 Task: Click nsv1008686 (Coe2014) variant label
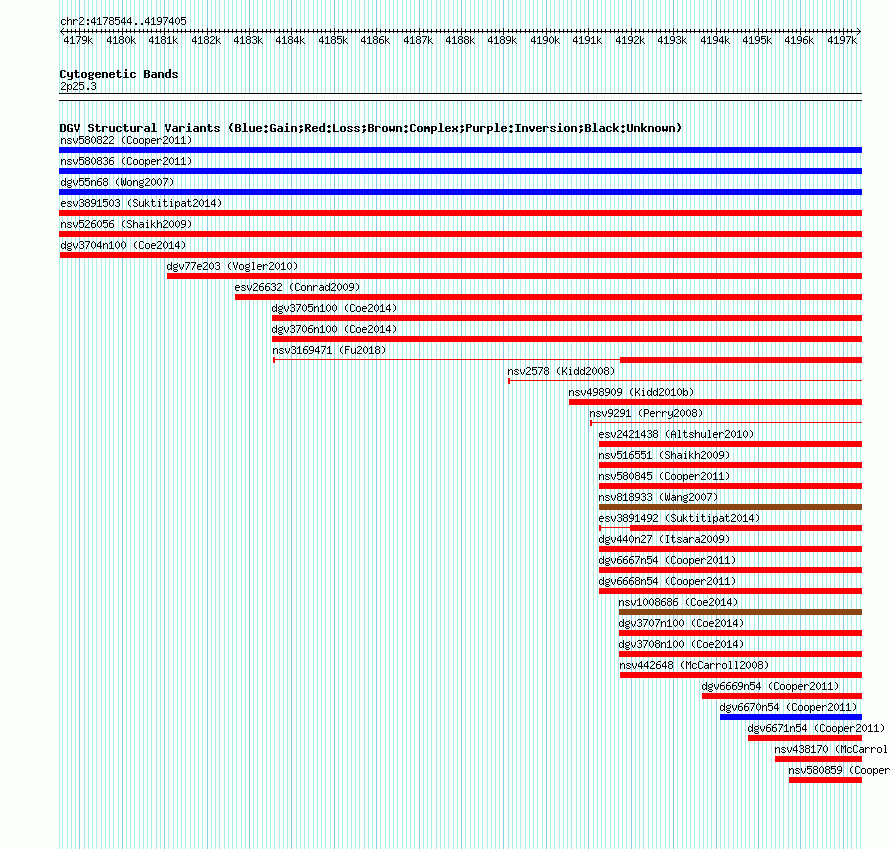[x=678, y=602]
